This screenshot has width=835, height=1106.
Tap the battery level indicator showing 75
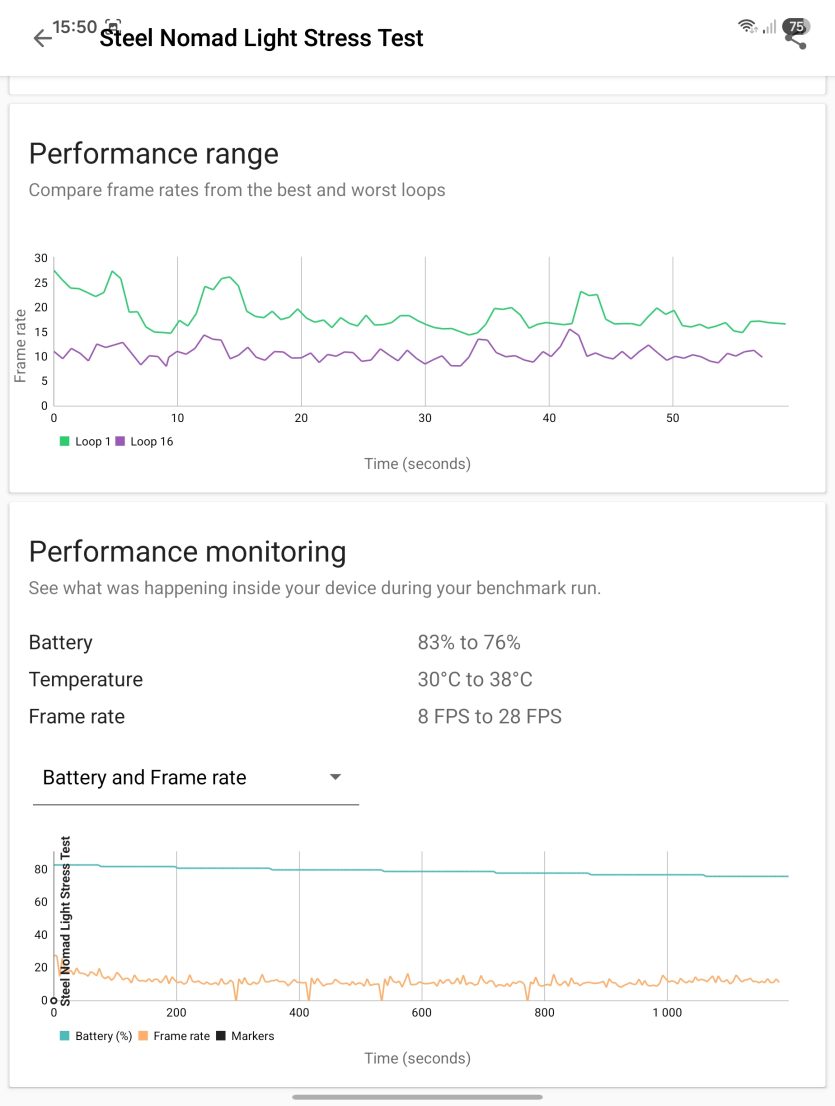pyautogui.click(x=796, y=27)
